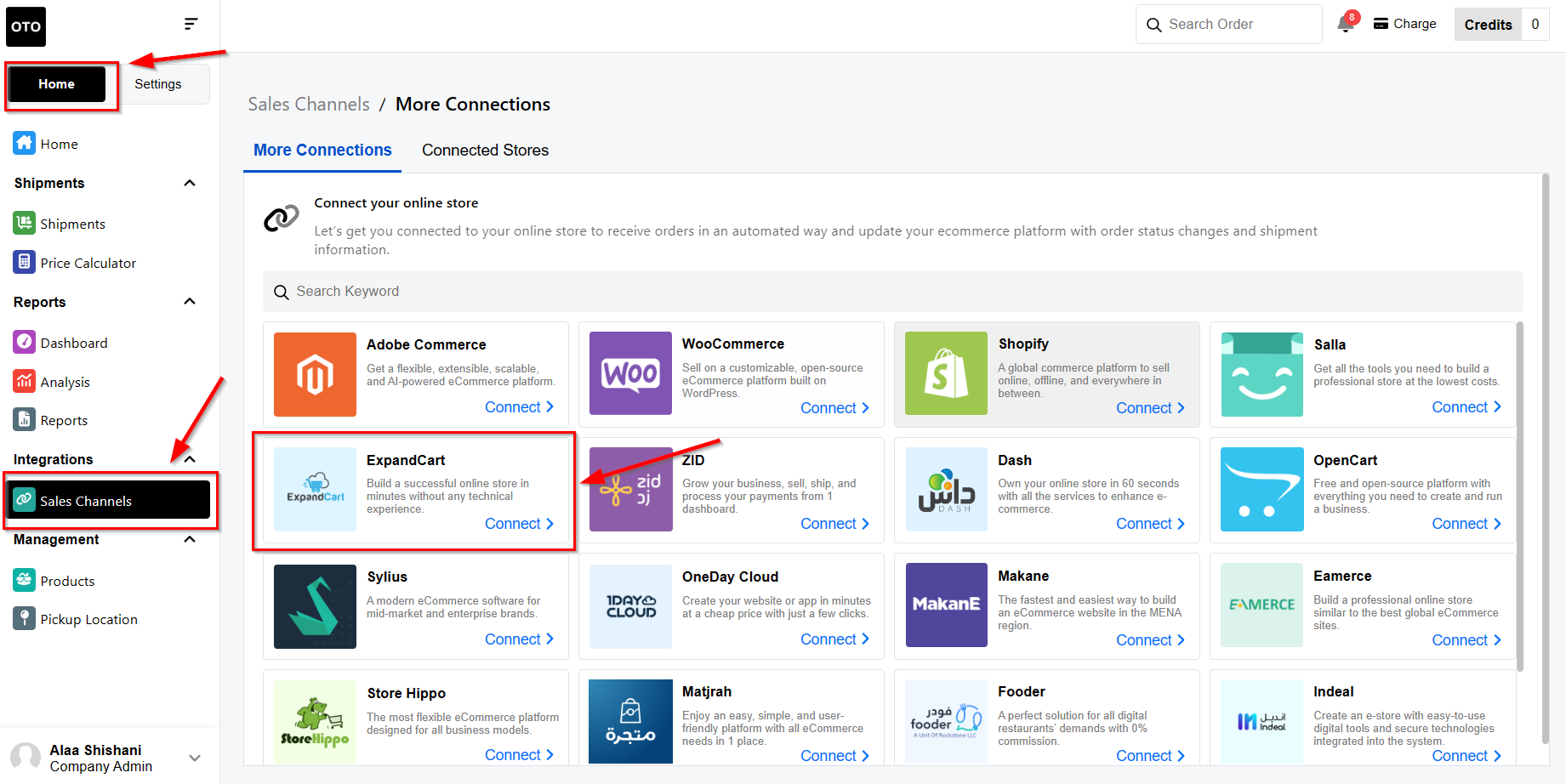
Task: Click the Dashboard gauge icon
Action: [25, 342]
